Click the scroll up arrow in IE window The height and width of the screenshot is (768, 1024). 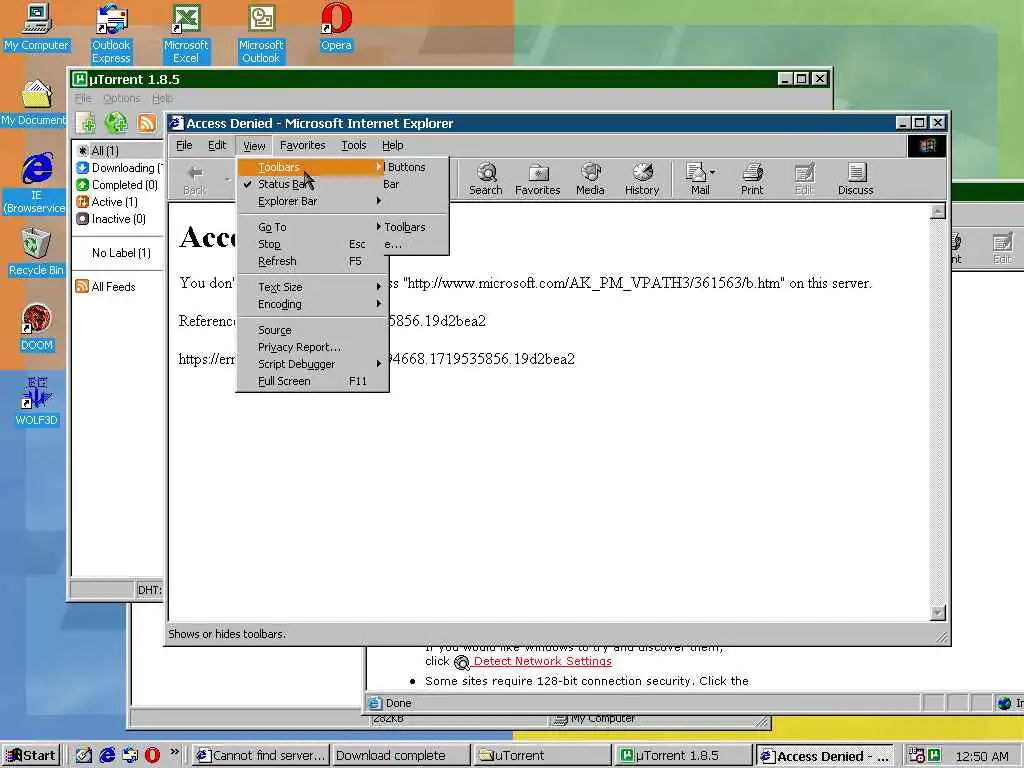[x=938, y=211]
